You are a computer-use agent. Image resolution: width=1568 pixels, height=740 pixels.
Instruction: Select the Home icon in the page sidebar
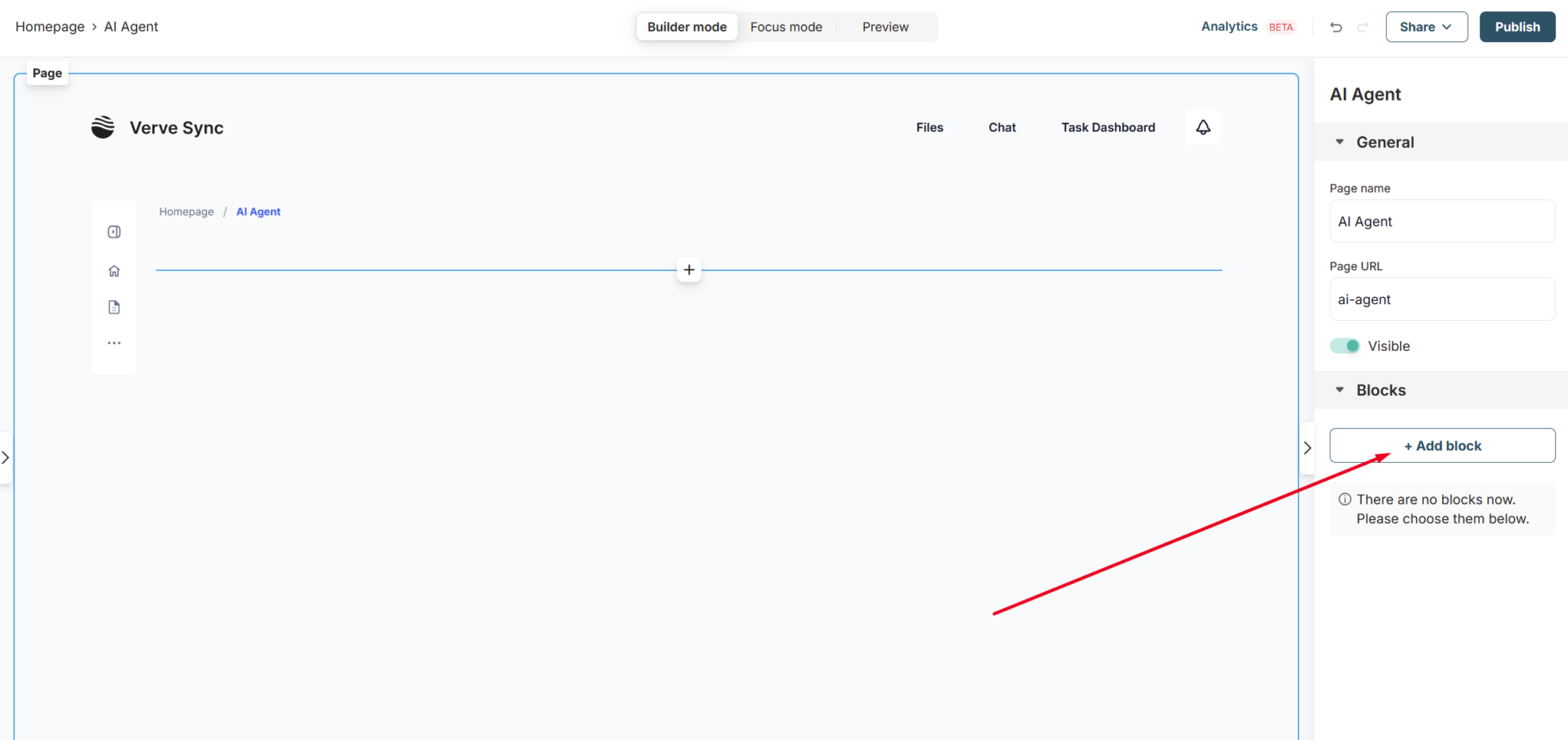[x=114, y=270]
